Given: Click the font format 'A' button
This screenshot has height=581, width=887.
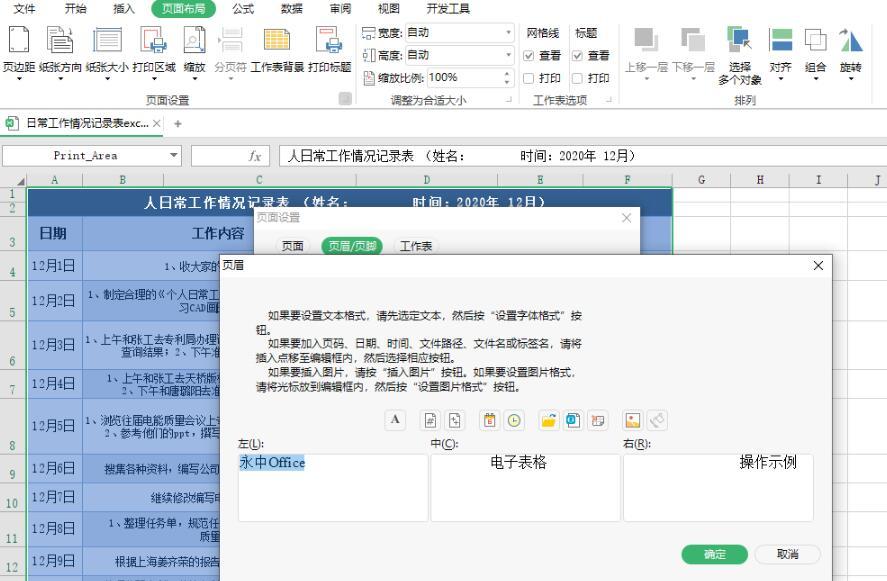Looking at the screenshot, I should coord(396,420).
